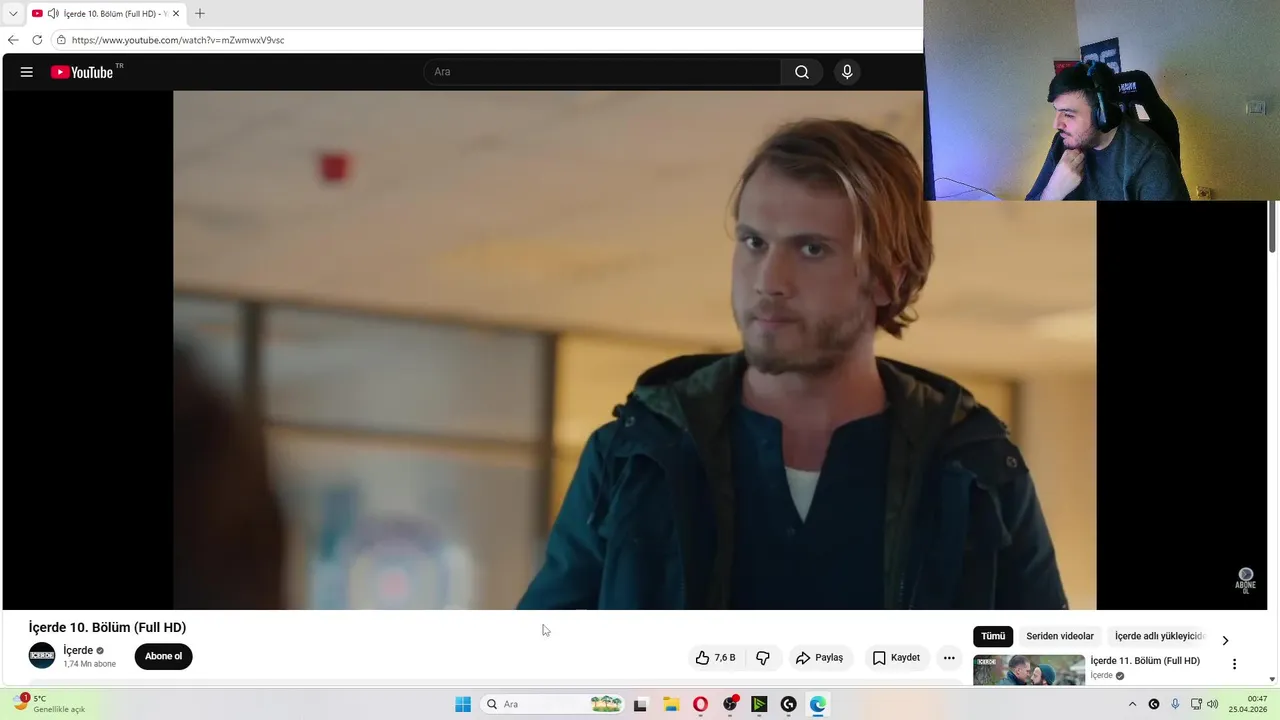Click the 1,74 Mn abone subscriber count
The image size is (1280, 720).
click(x=90, y=664)
